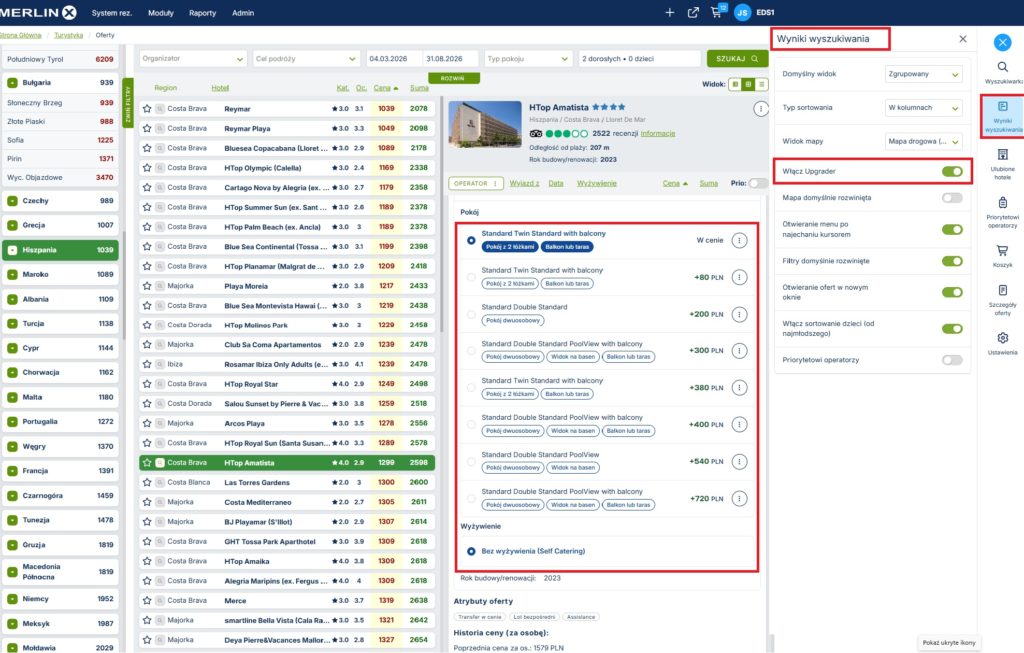Disable the Włącz Upgrader toggle
1024x653 pixels.
(x=952, y=171)
